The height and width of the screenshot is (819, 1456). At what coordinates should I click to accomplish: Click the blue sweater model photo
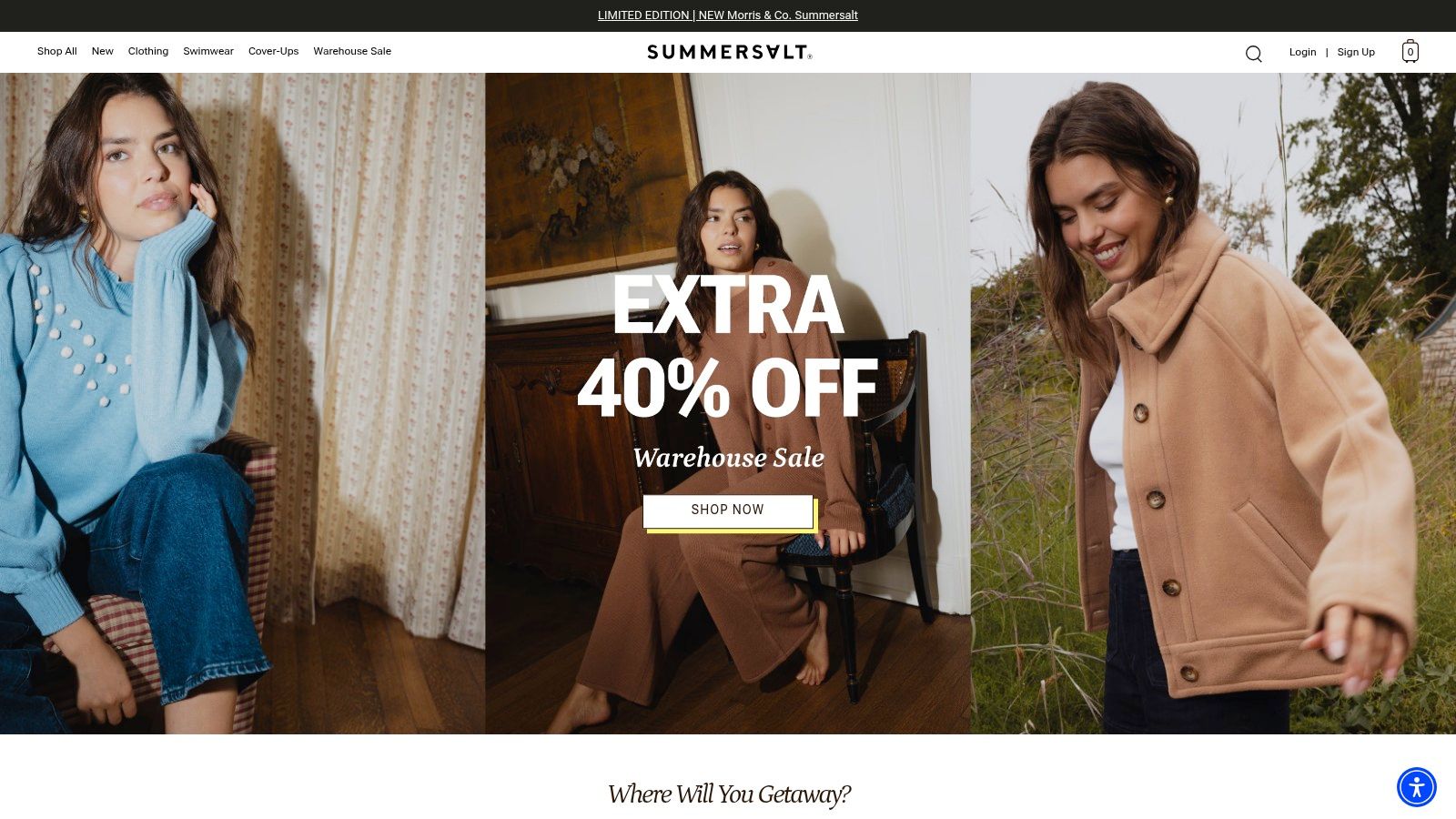point(242,403)
